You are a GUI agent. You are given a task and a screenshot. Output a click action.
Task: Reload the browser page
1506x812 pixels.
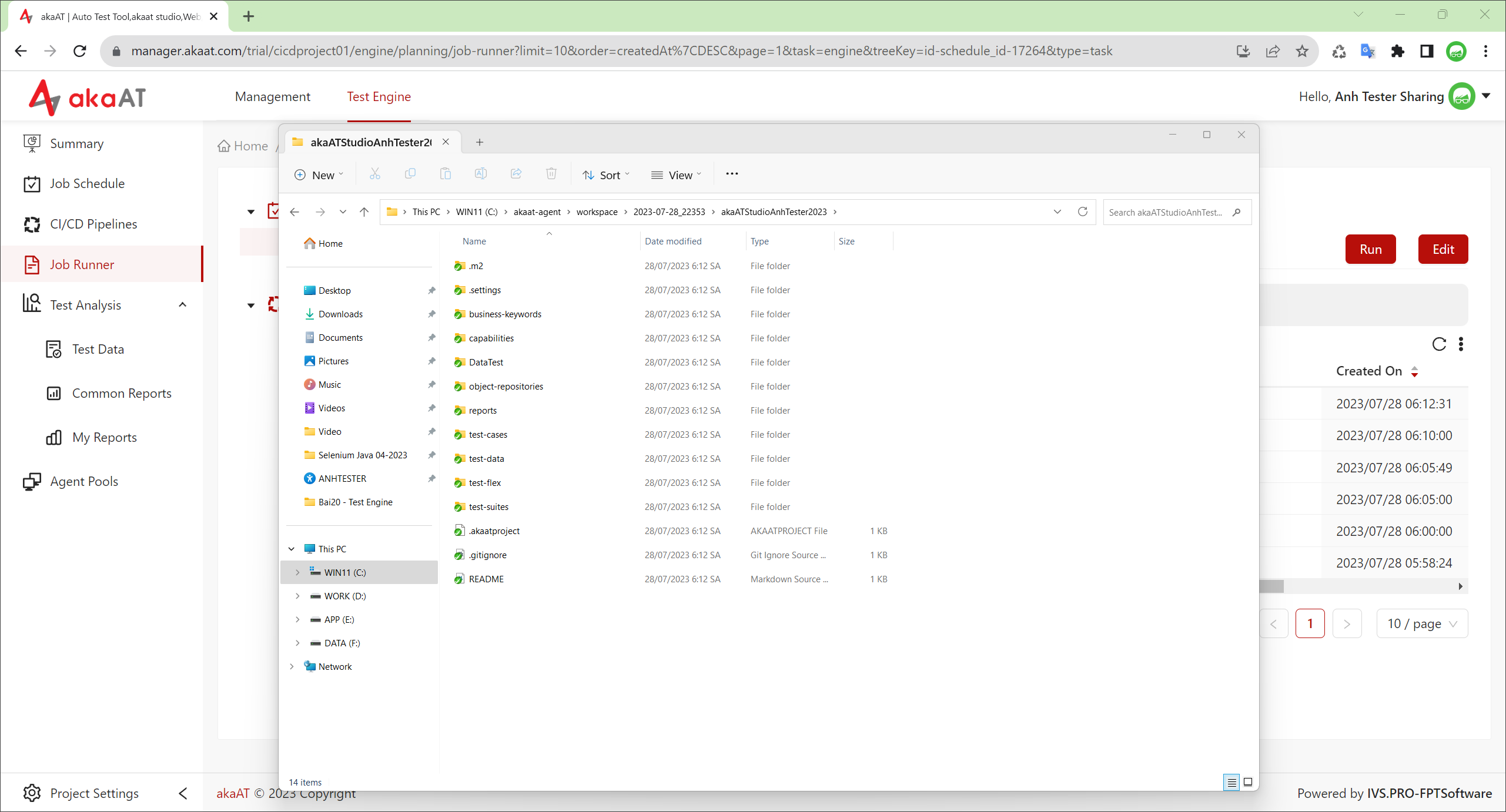click(x=80, y=51)
